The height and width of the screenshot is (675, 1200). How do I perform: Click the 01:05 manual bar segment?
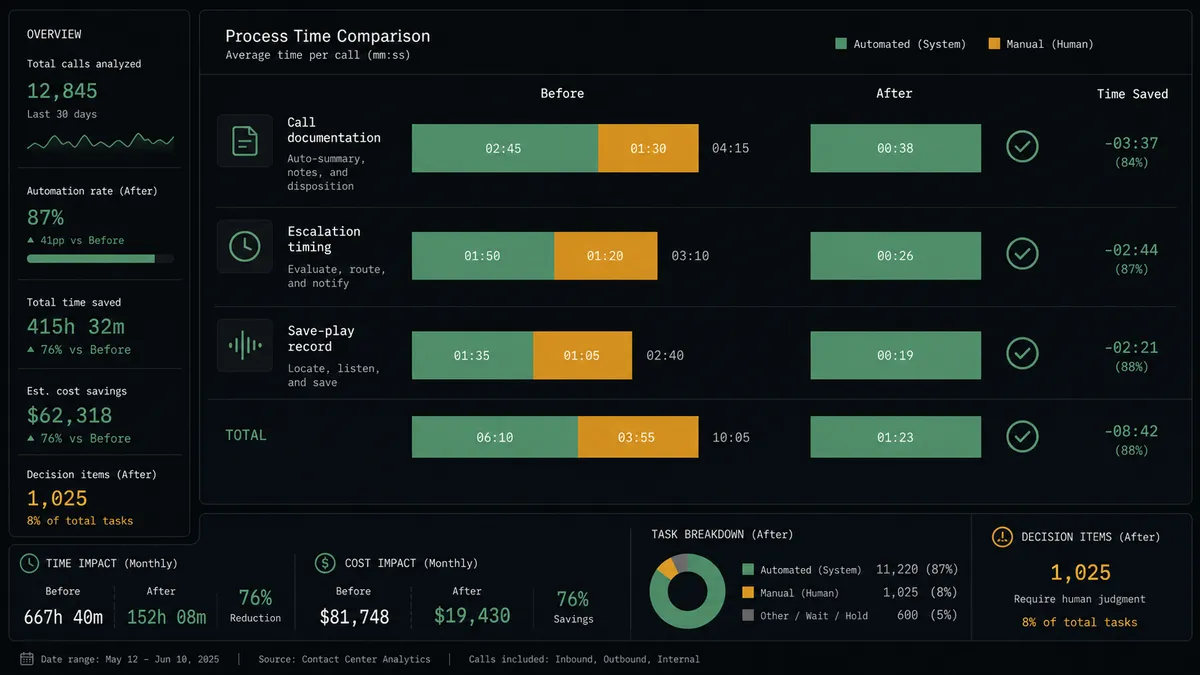[582, 355]
